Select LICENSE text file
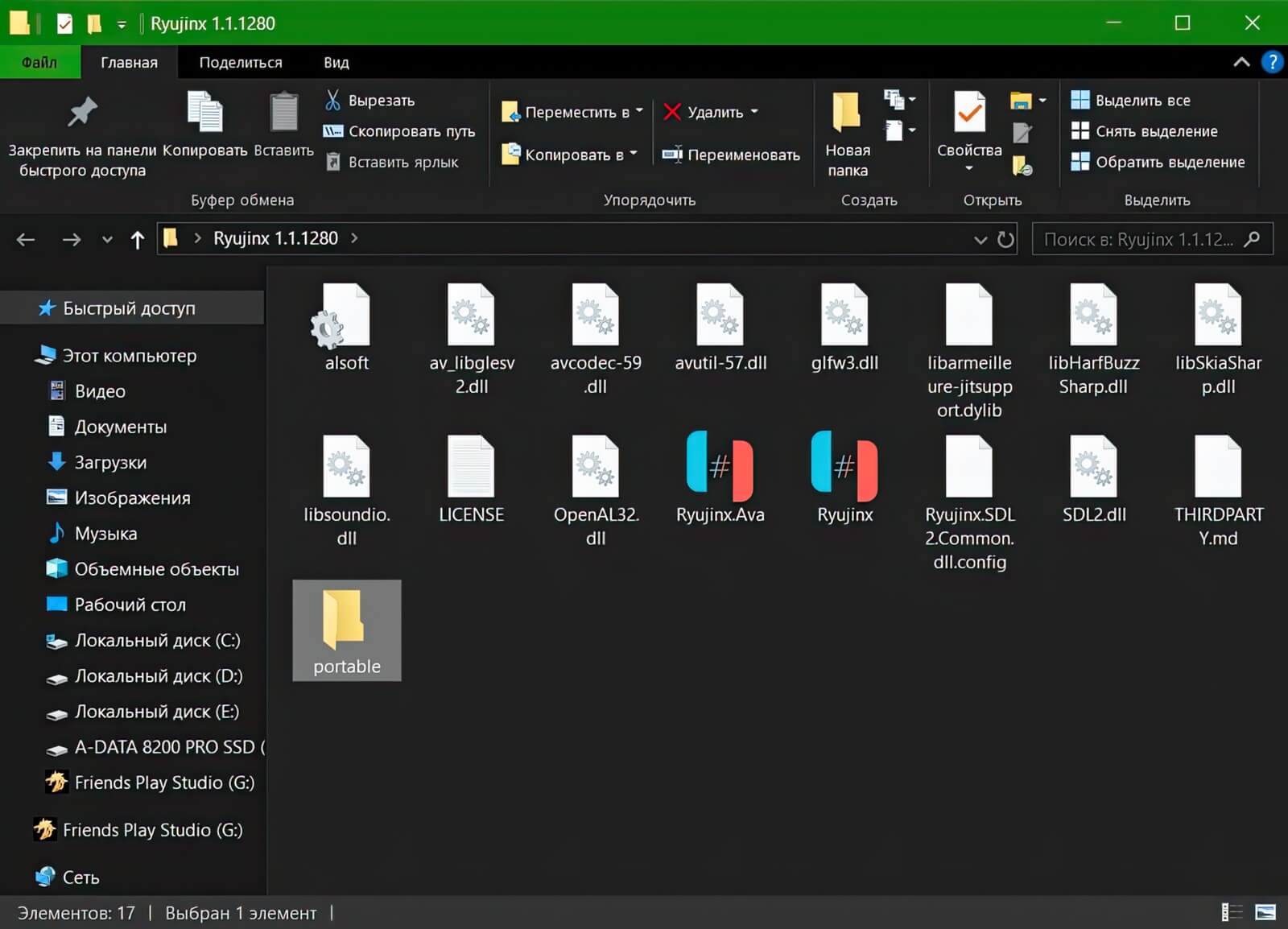The height and width of the screenshot is (929, 1288). [x=471, y=479]
